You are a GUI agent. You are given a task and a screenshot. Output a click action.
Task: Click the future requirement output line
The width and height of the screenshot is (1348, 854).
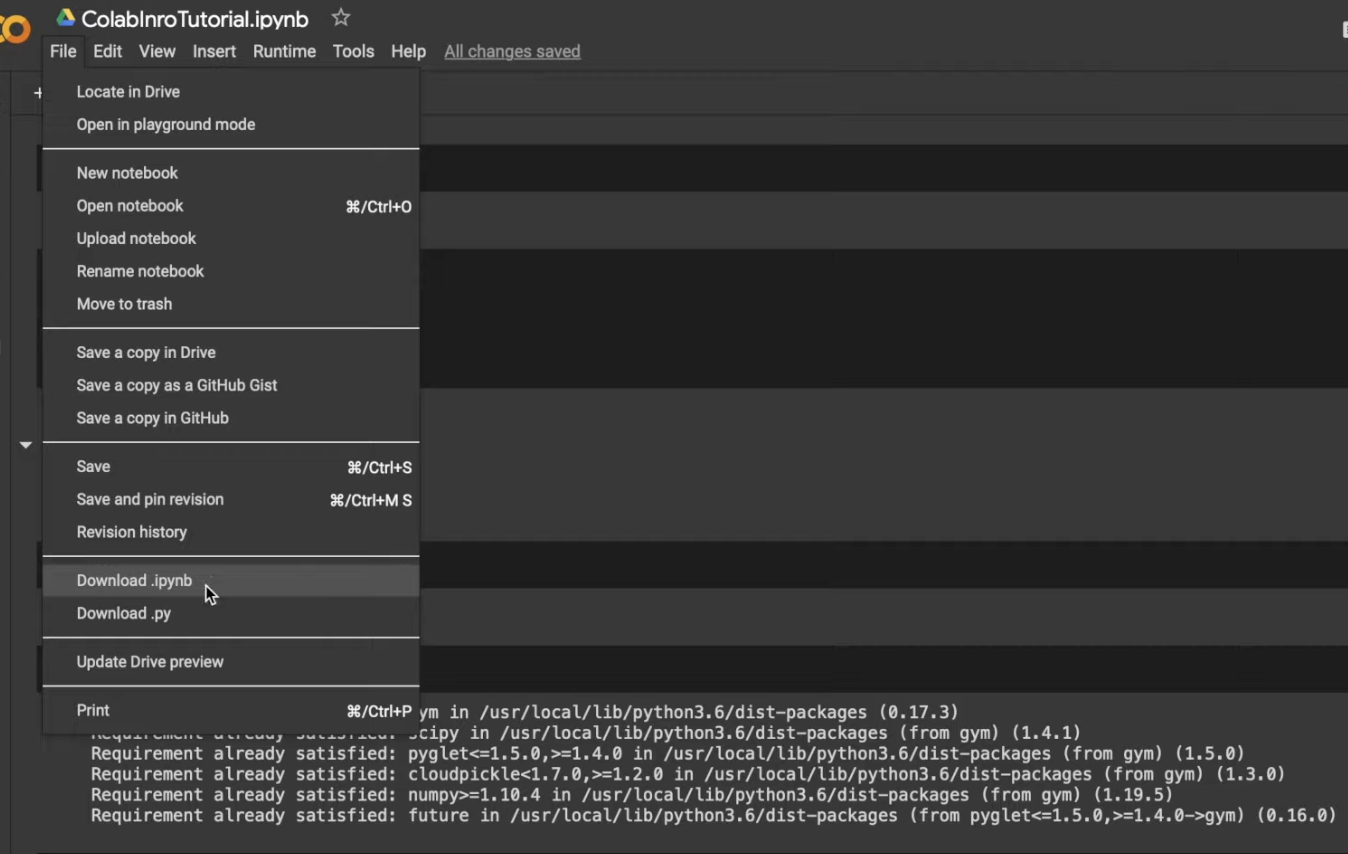click(714, 816)
